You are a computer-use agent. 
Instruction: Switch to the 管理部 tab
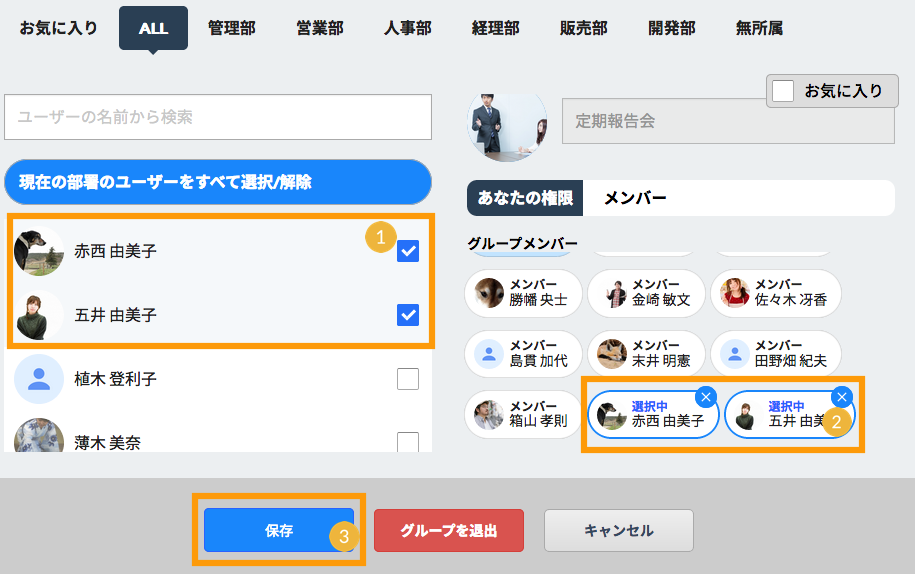(231, 28)
